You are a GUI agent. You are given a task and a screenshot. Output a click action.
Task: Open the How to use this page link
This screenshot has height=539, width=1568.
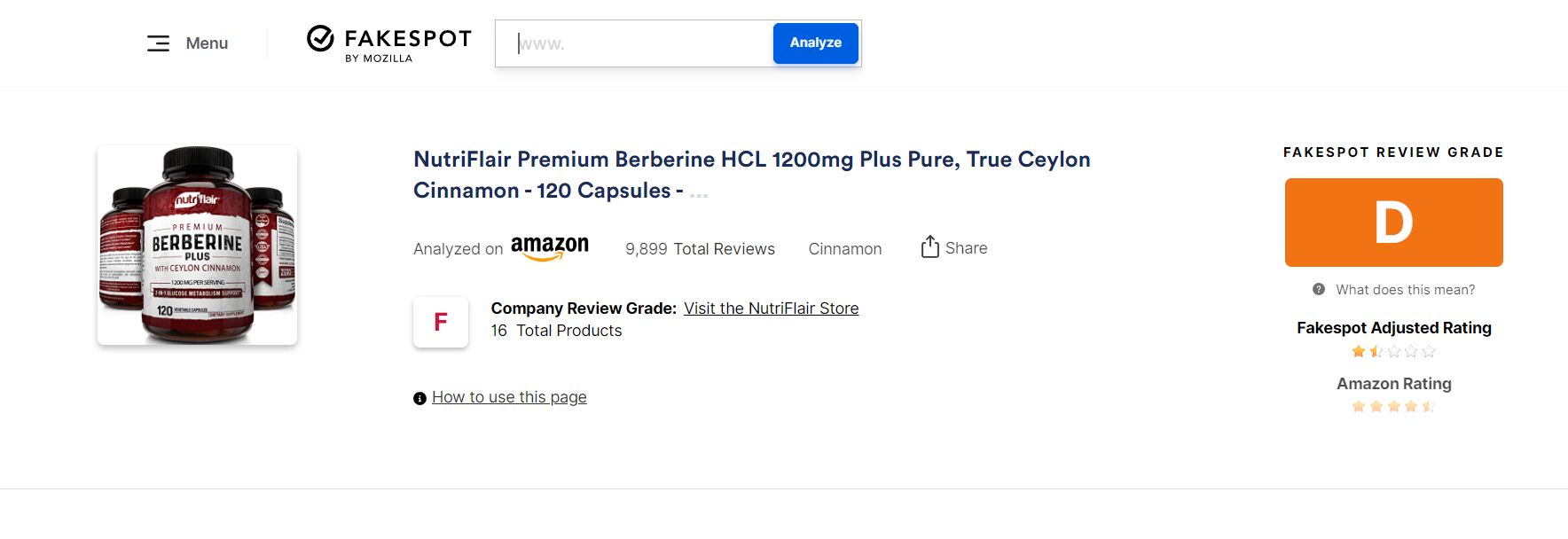point(509,397)
